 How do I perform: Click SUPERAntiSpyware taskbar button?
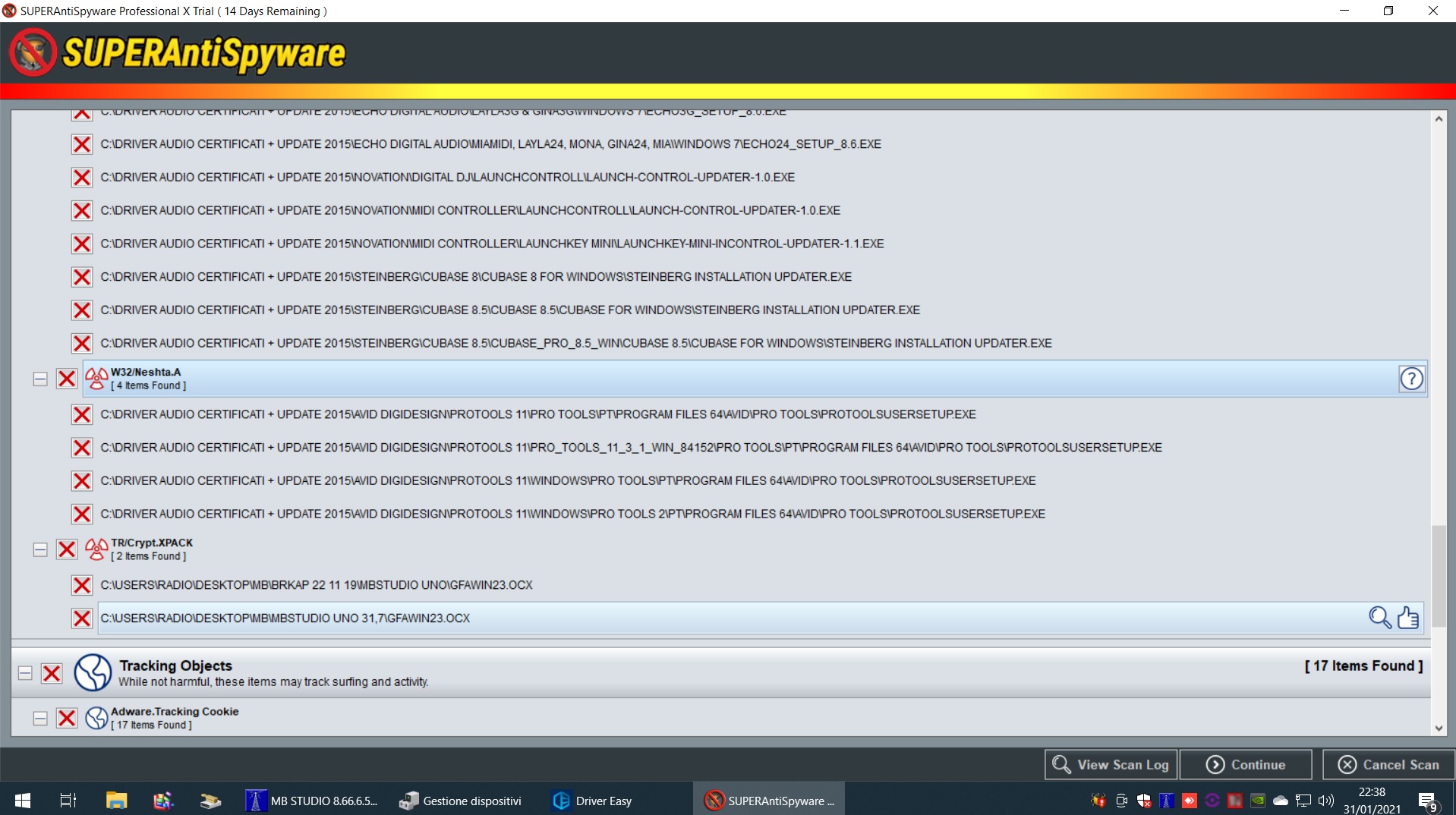768,801
